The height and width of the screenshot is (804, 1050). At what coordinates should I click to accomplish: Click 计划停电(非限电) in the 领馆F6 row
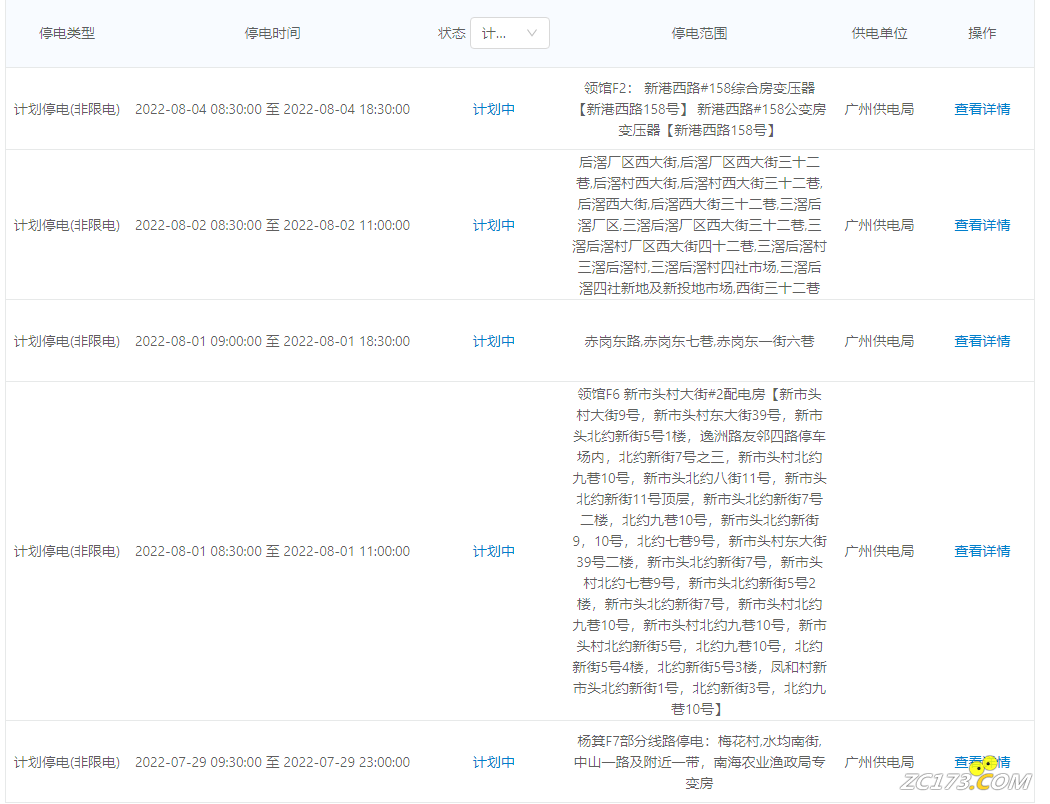point(67,551)
